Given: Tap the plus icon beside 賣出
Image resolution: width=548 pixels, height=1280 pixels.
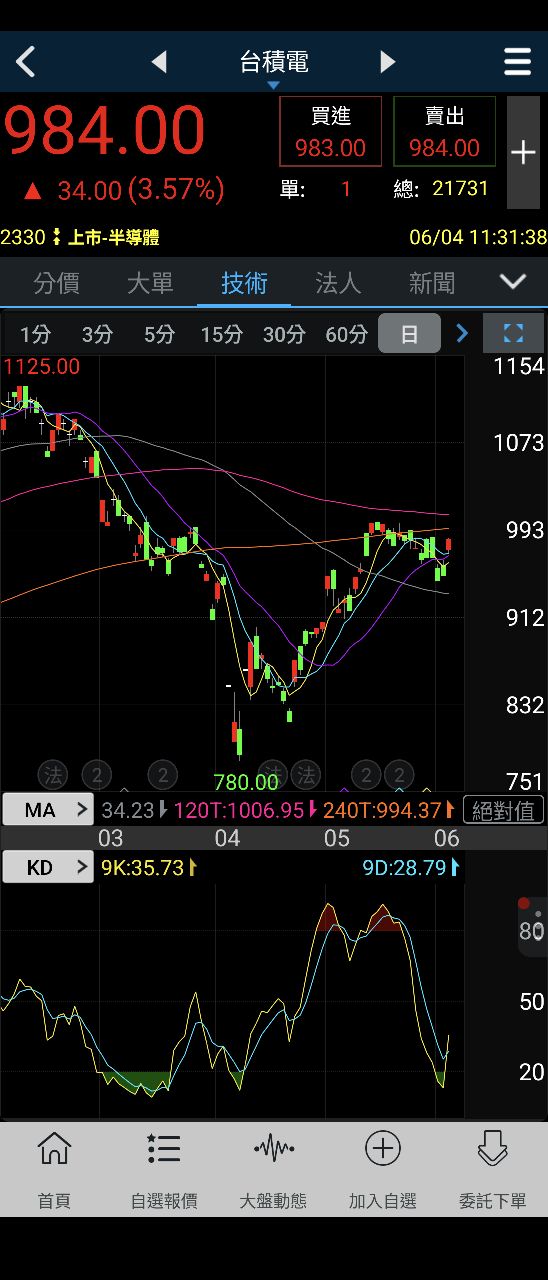Looking at the screenshot, I should click(x=523, y=153).
